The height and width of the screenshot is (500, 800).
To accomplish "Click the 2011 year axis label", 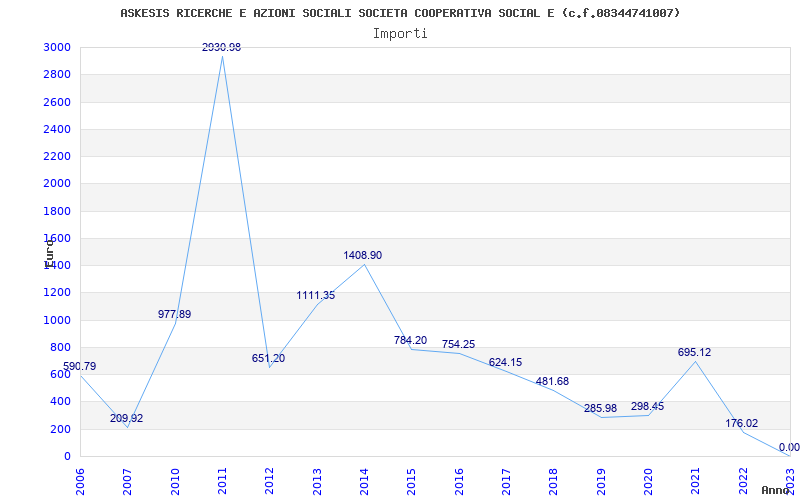I will tap(222, 480).
